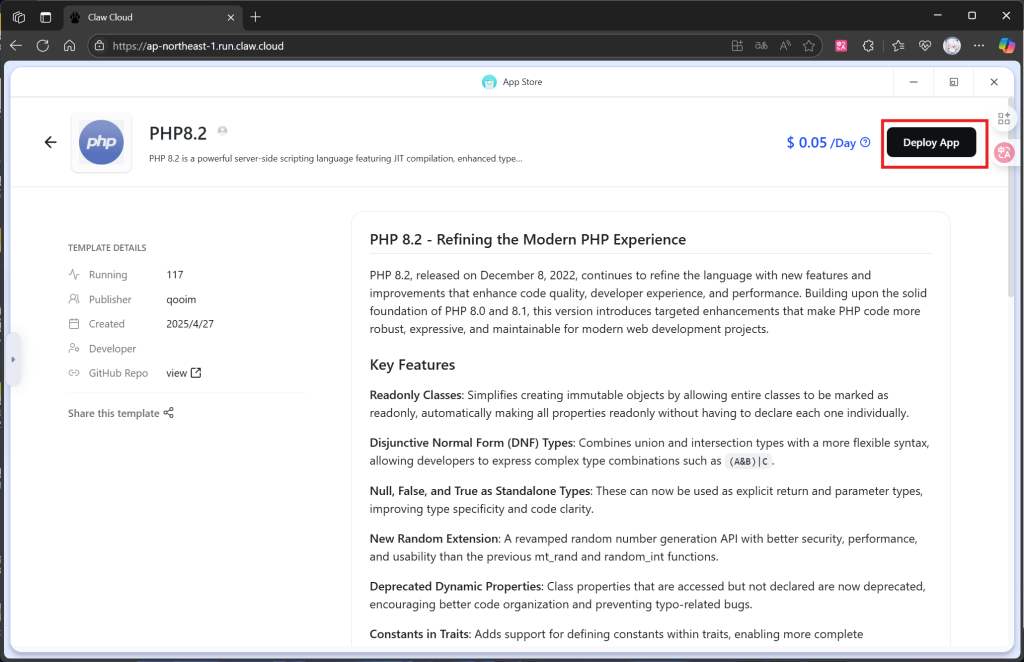
Task: Open the PHP logo thumbnail
Action: (x=101, y=142)
